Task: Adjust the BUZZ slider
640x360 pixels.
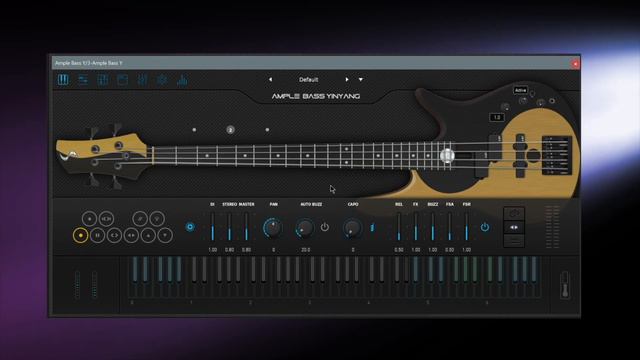Action: coord(433,227)
